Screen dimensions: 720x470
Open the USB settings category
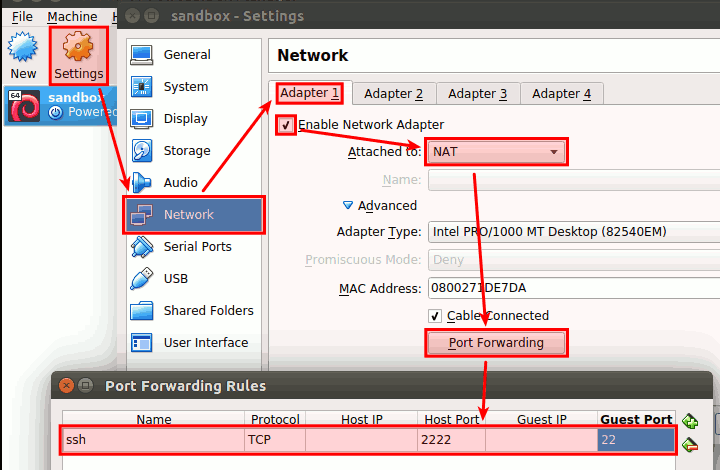pos(193,279)
